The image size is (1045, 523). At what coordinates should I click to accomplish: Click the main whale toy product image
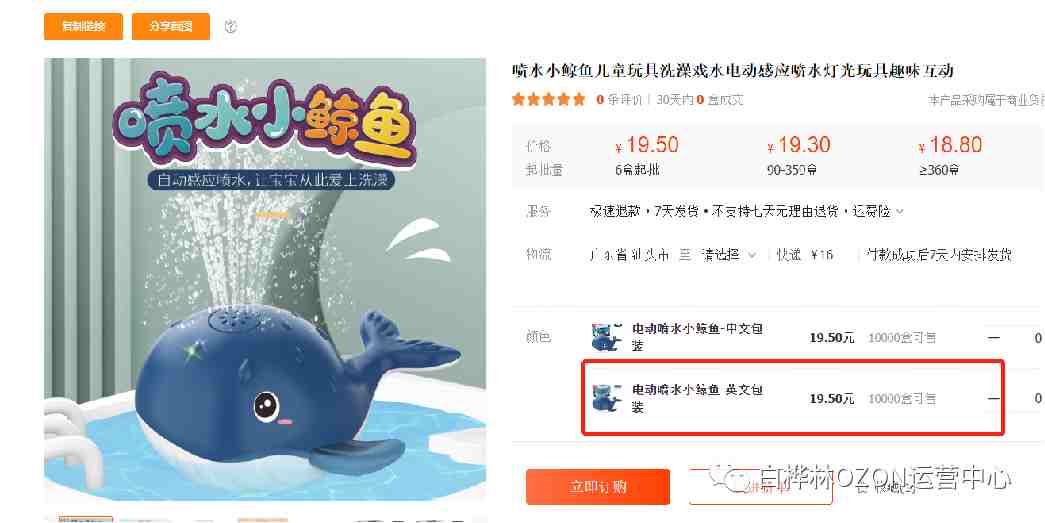[x=265, y=279]
